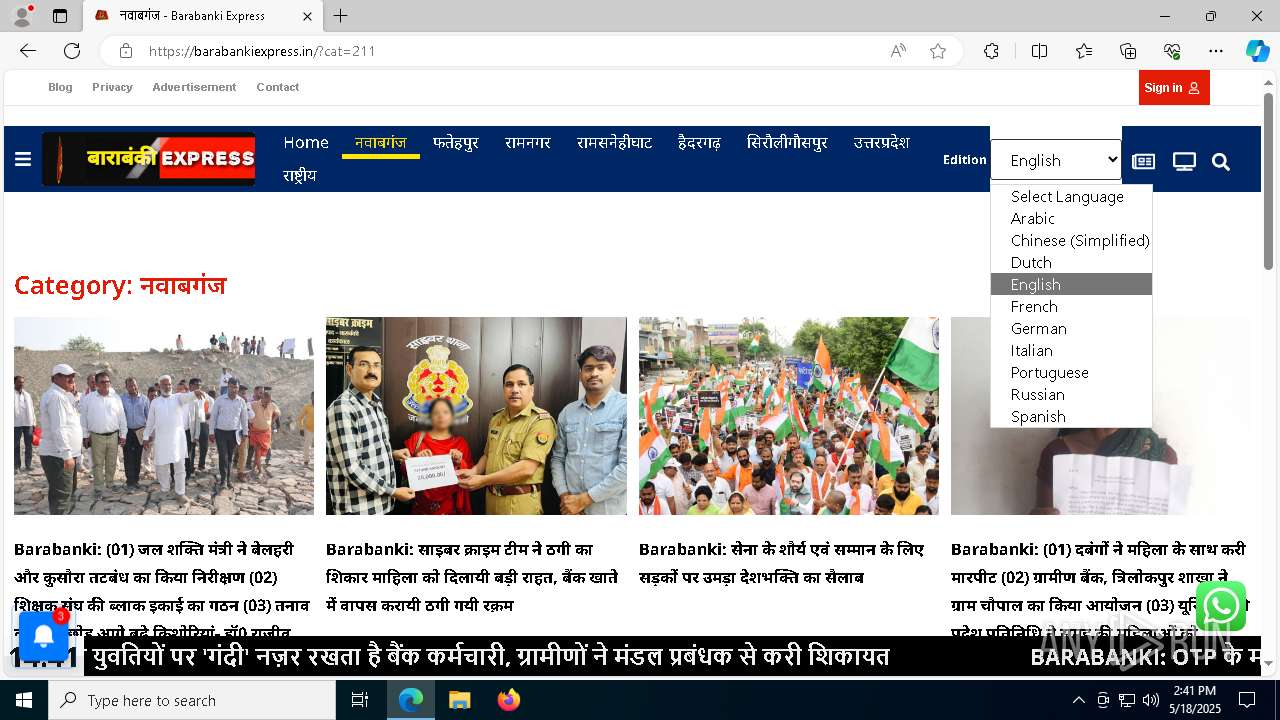Turn on Read aloud in the address bar
Viewport: 1280px width, 720px height.
coord(898,51)
